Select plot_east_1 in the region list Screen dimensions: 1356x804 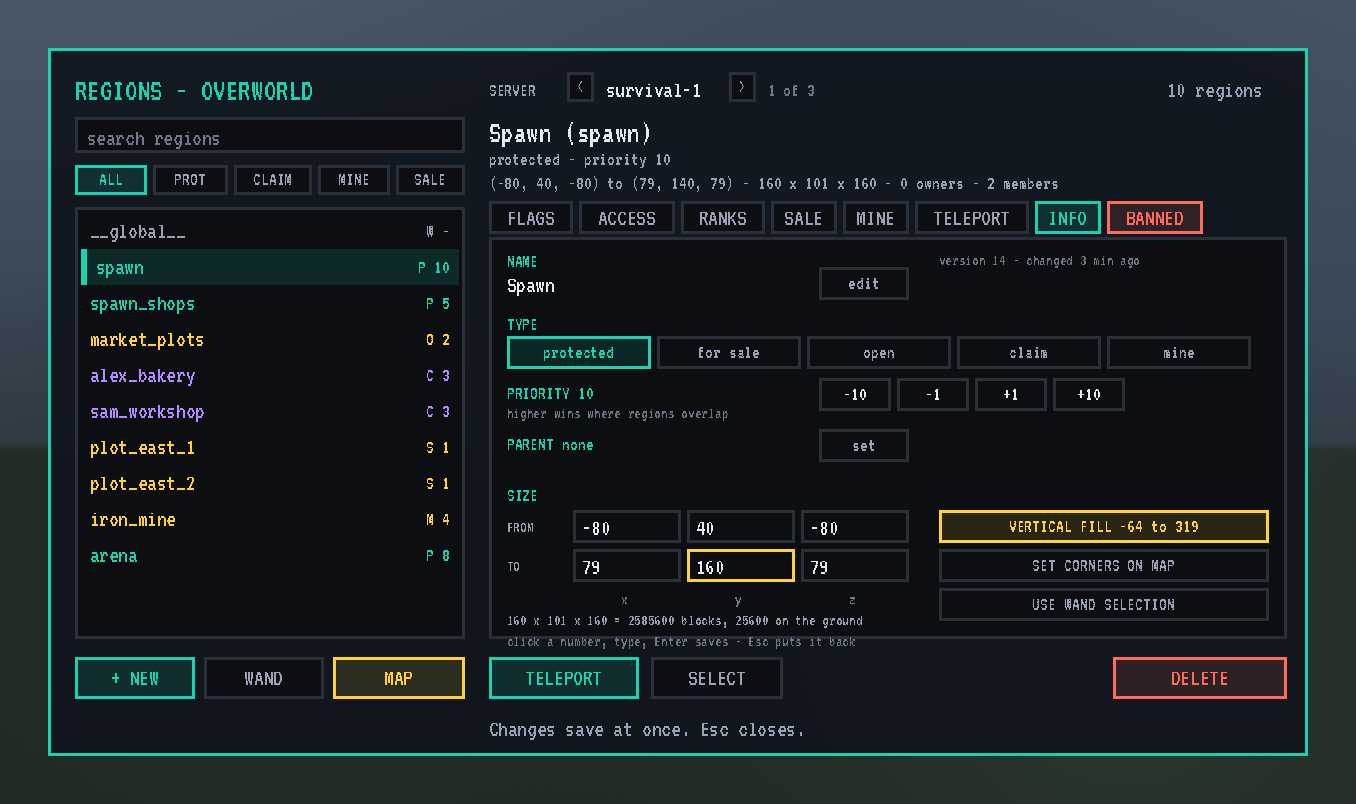click(270, 448)
